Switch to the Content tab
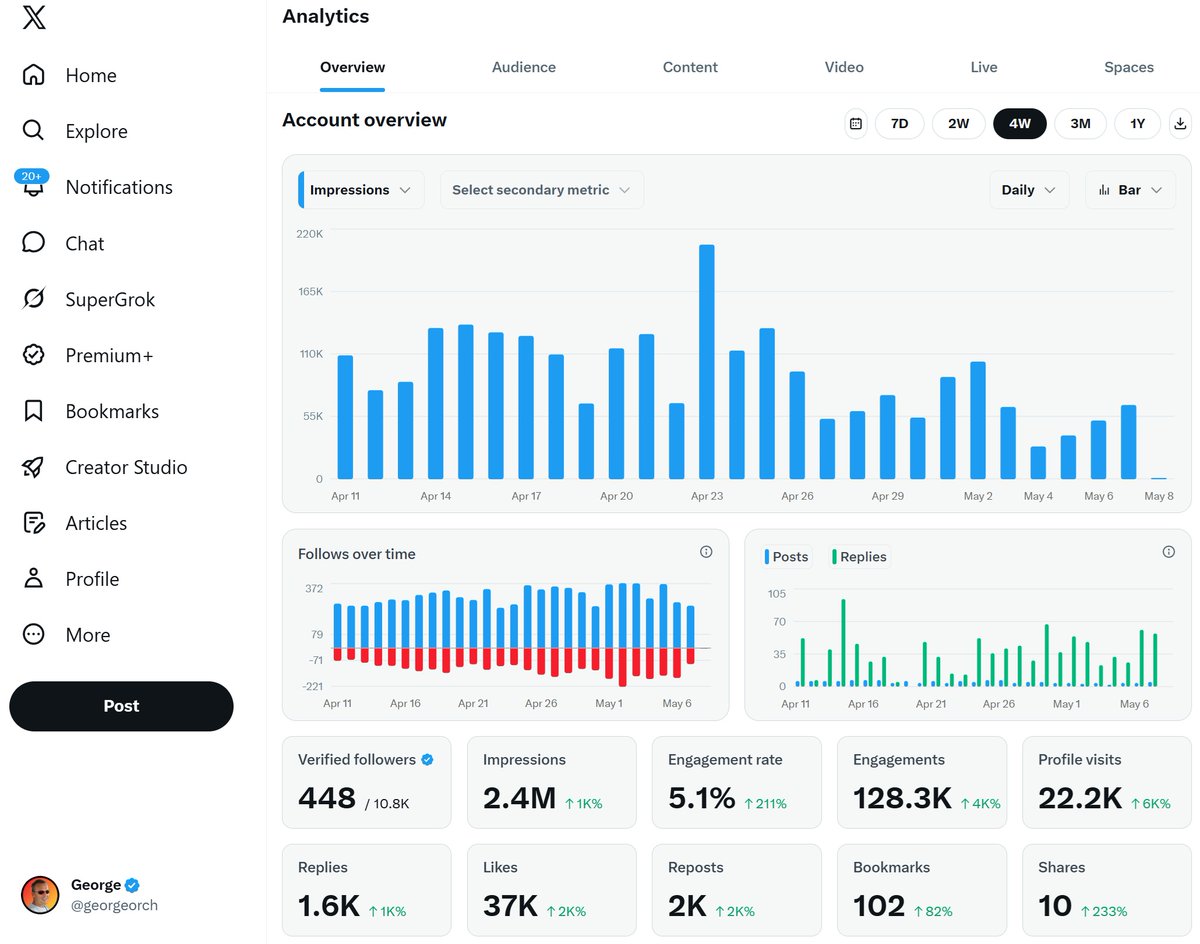Viewport: 1200px width, 944px height. tap(690, 67)
